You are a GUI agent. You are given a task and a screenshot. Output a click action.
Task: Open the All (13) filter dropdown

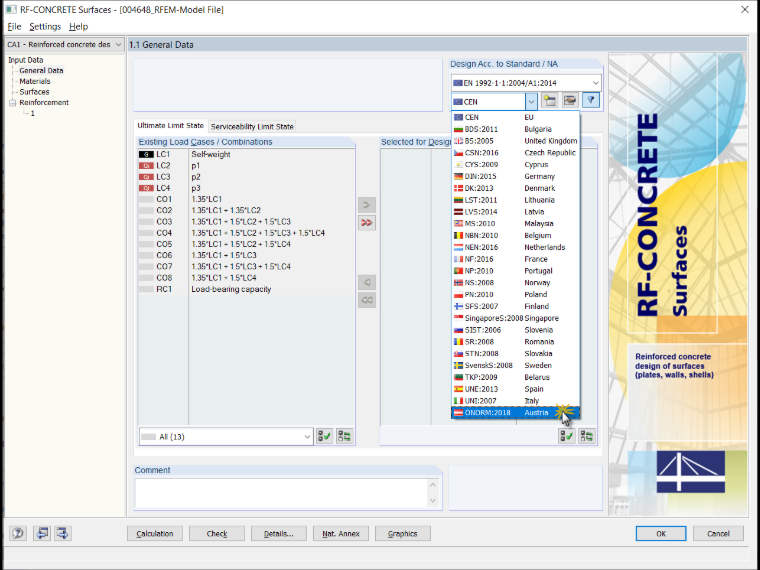226,437
